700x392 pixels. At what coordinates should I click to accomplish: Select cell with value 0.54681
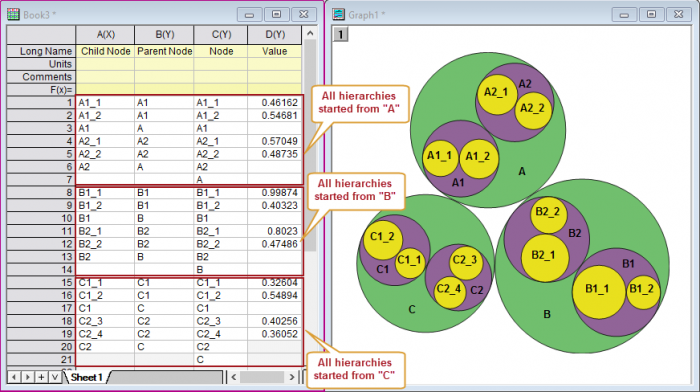coord(275,116)
